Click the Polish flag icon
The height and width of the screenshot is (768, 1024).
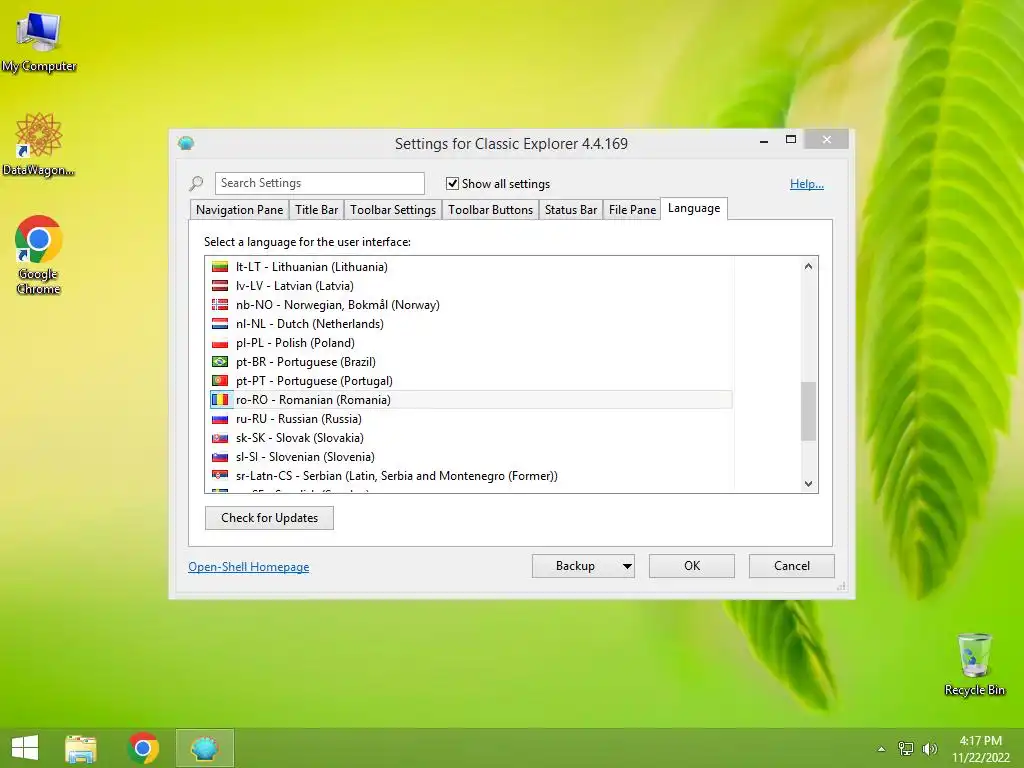click(x=220, y=343)
